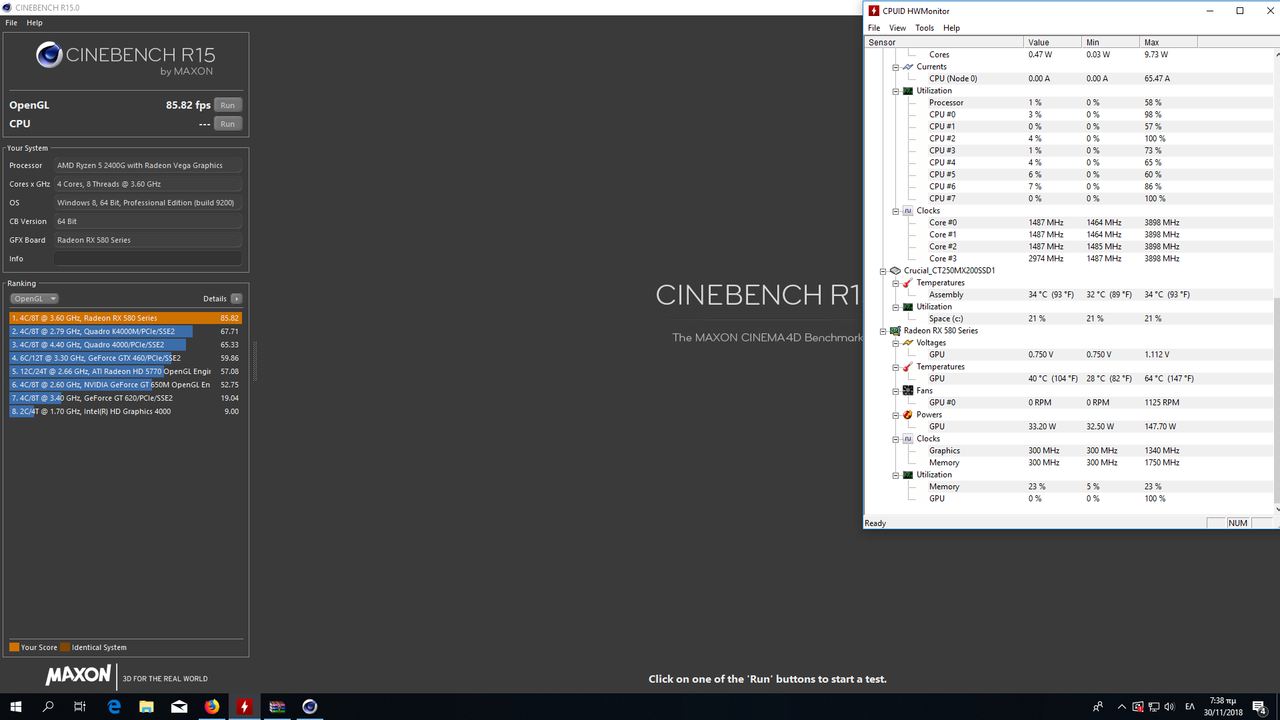Open HWMonitor Help menu

(x=952, y=28)
